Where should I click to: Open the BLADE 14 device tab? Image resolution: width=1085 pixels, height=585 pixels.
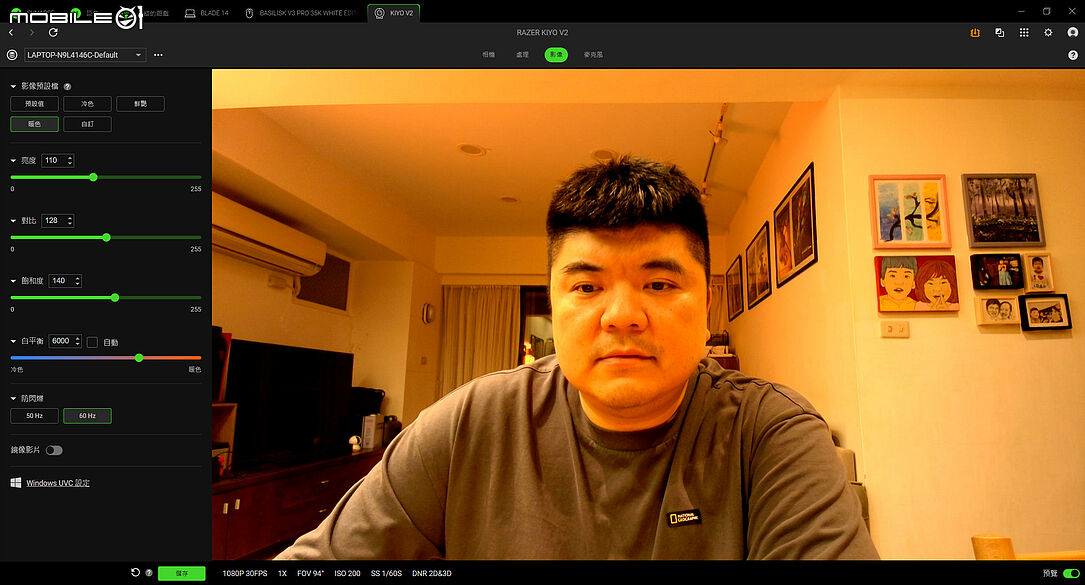(207, 13)
